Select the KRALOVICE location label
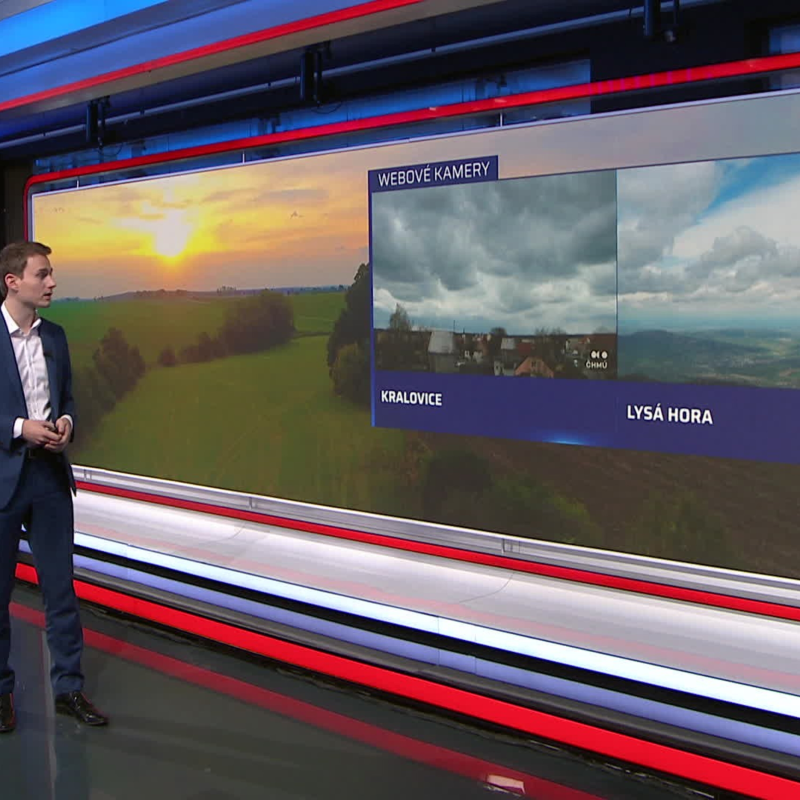 click(411, 398)
